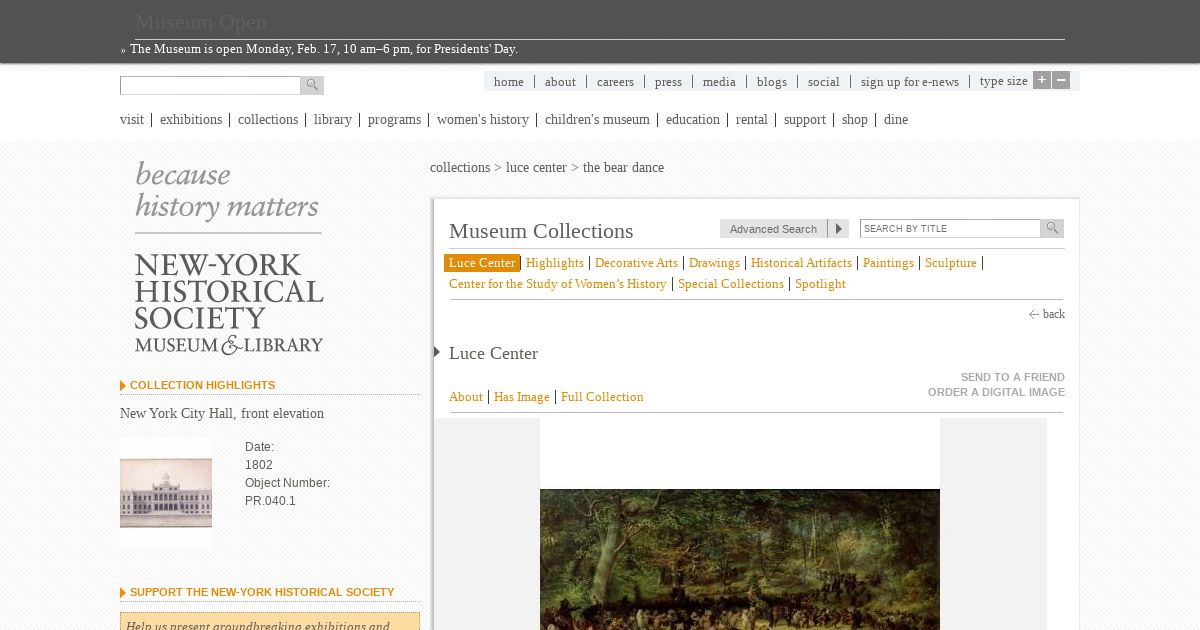The height and width of the screenshot is (630, 1200).
Task: Open the social page
Action: [824, 82]
